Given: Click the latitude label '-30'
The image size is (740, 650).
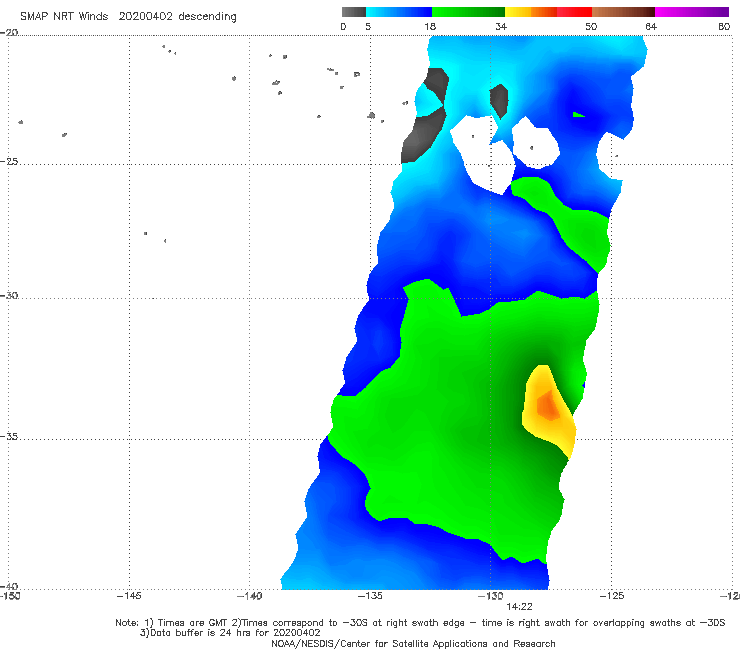Looking at the screenshot, I should pyautogui.click(x=9, y=295).
